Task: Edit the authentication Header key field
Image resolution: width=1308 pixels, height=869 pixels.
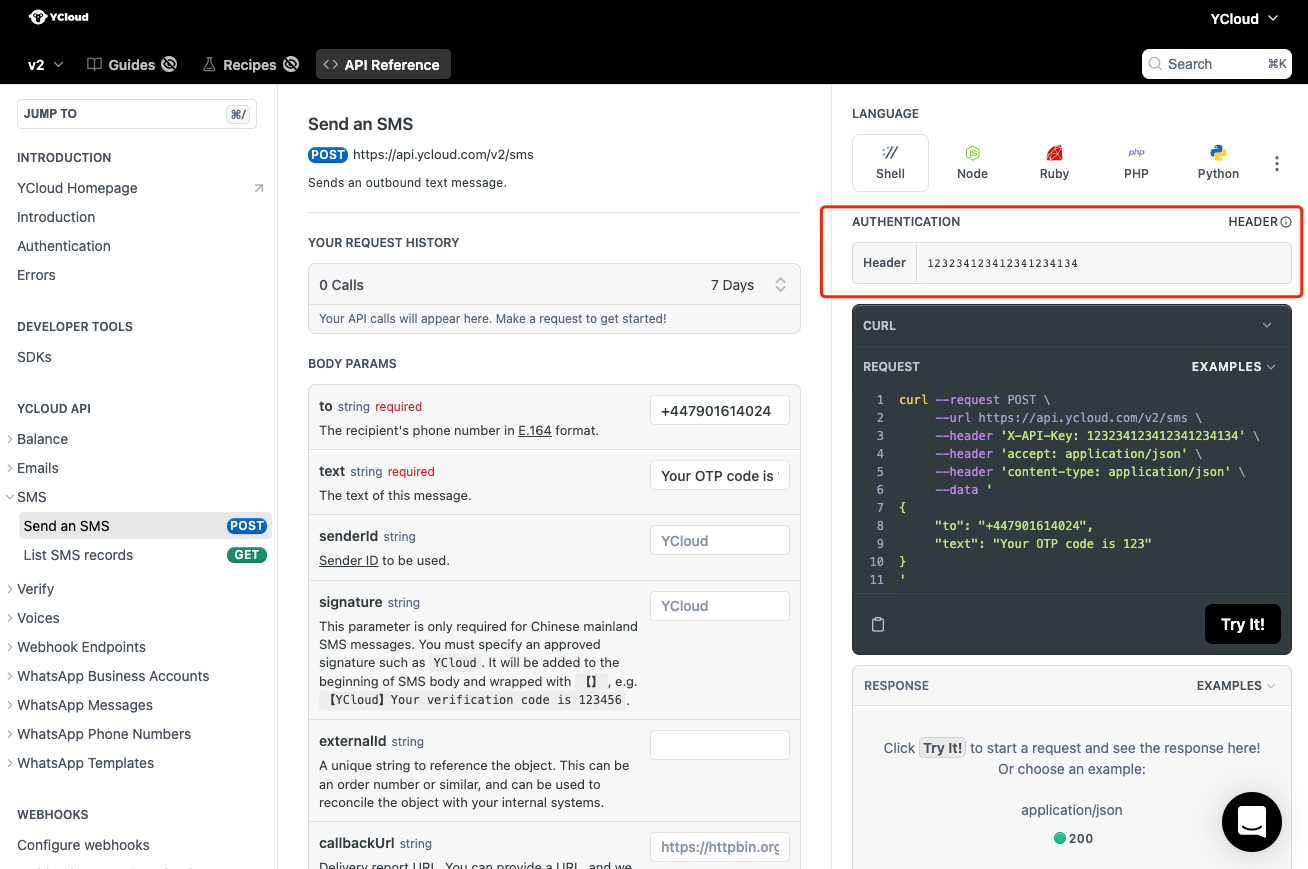Action: tap(1104, 263)
